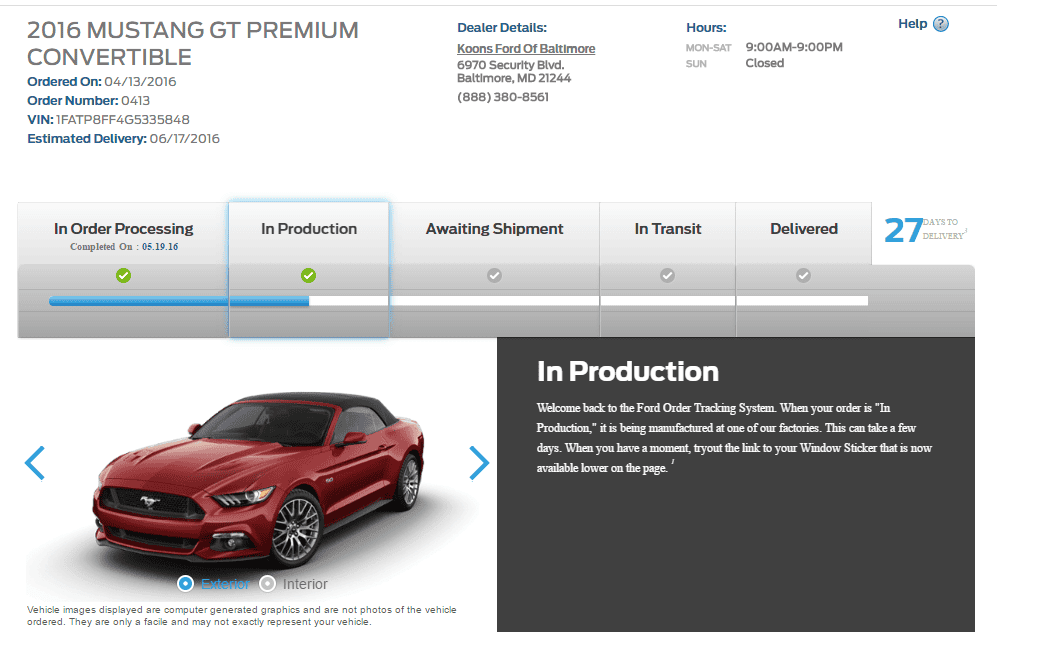Click gray checkmark under Awaiting Shipment

494,275
